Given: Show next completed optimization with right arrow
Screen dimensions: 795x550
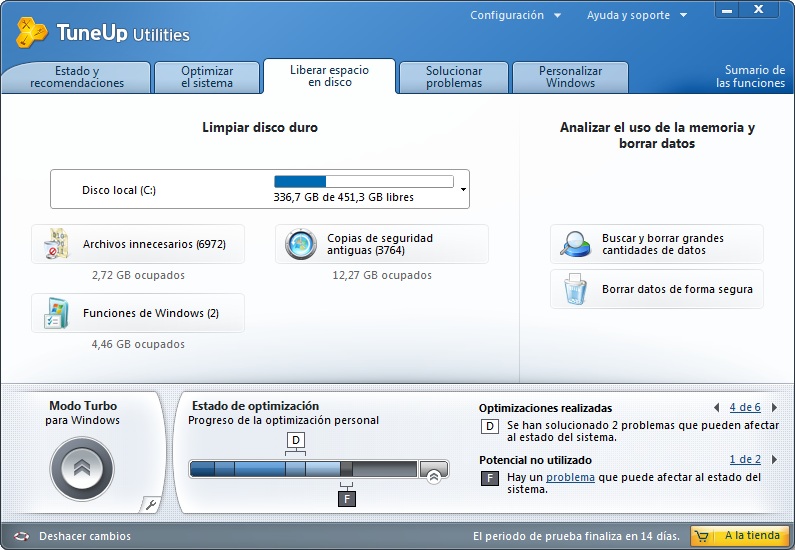Looking at the screenshot, I should point(774,407).
